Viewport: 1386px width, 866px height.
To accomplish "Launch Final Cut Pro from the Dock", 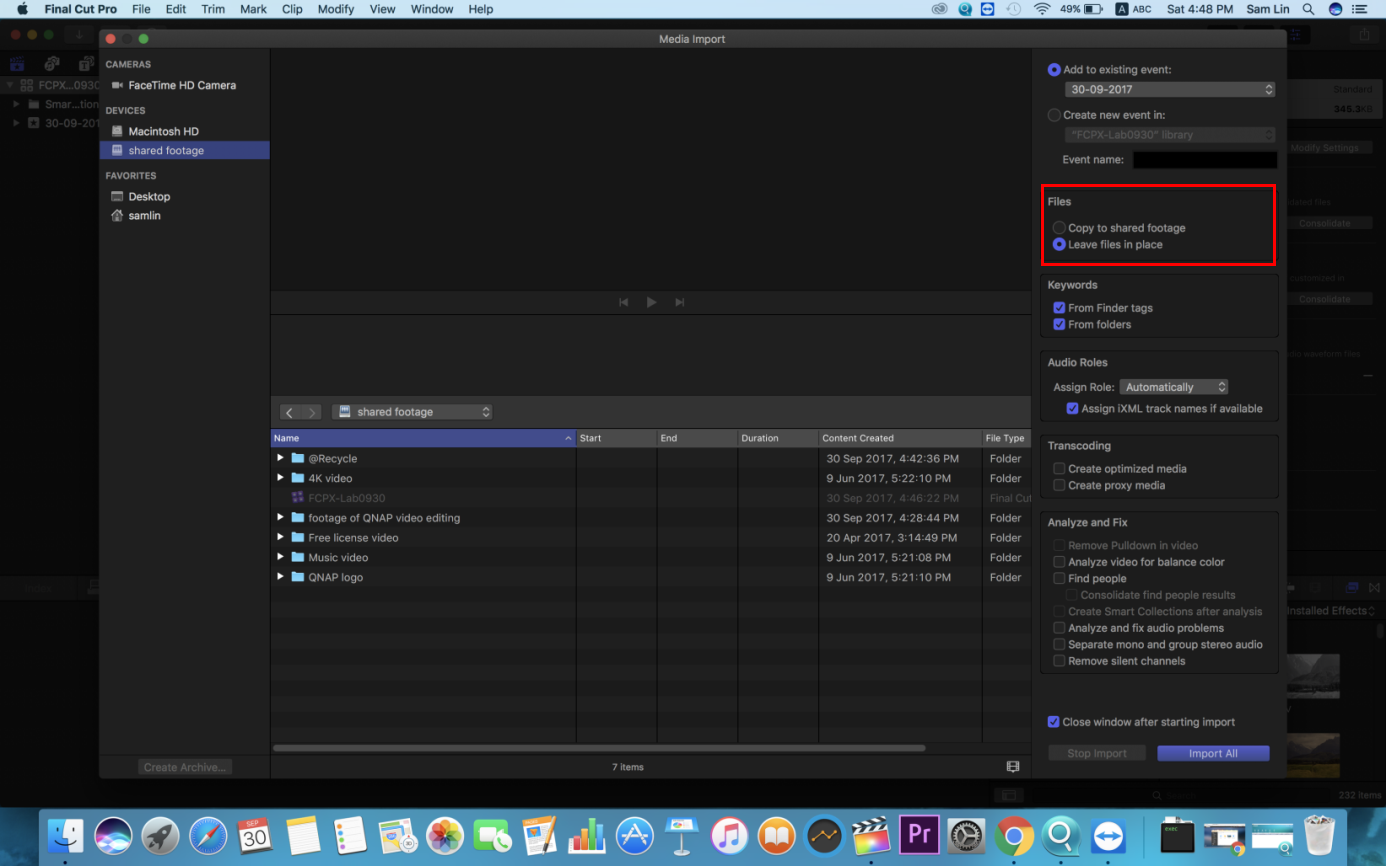I will (x=870, y=835).
